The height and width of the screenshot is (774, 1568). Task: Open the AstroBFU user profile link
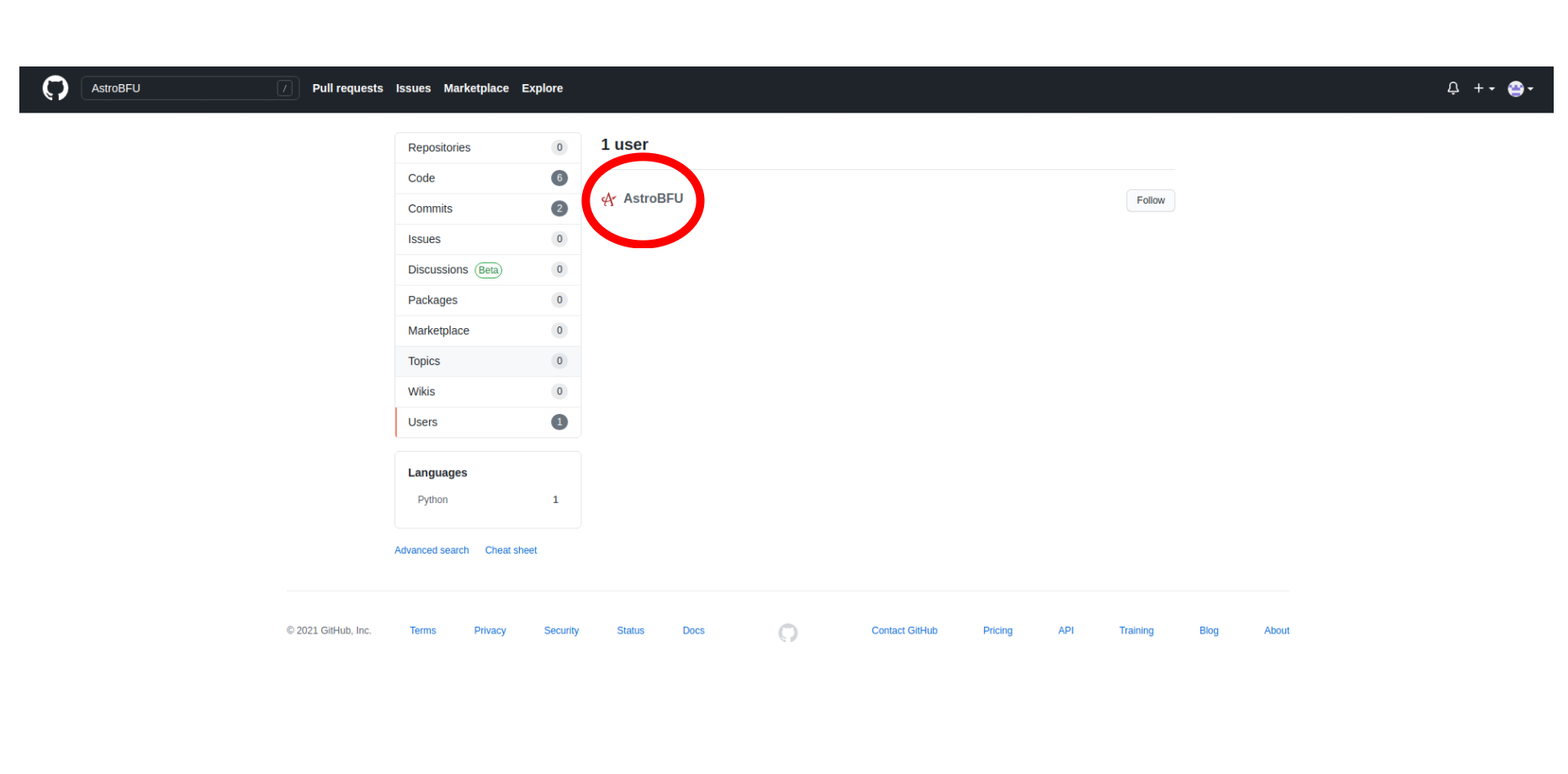tap(653, 199)
